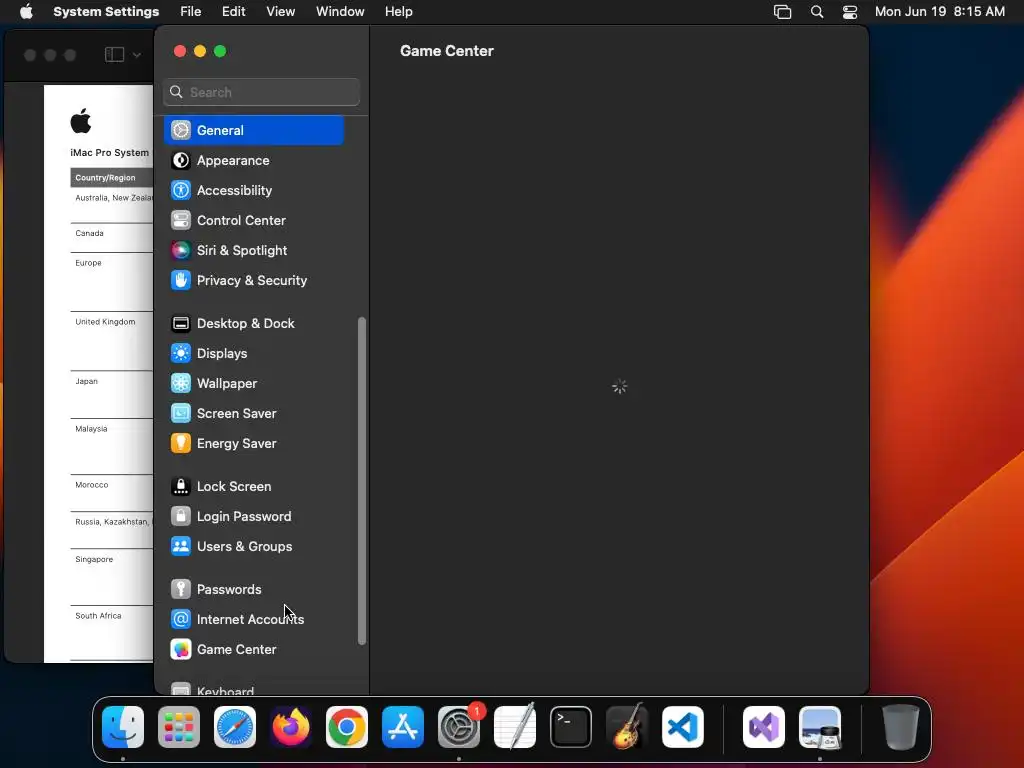Image resolution: width=1024 pixels, height=768 pixels.
Task: Open the Window menu
Action: [x=340, y=12]
